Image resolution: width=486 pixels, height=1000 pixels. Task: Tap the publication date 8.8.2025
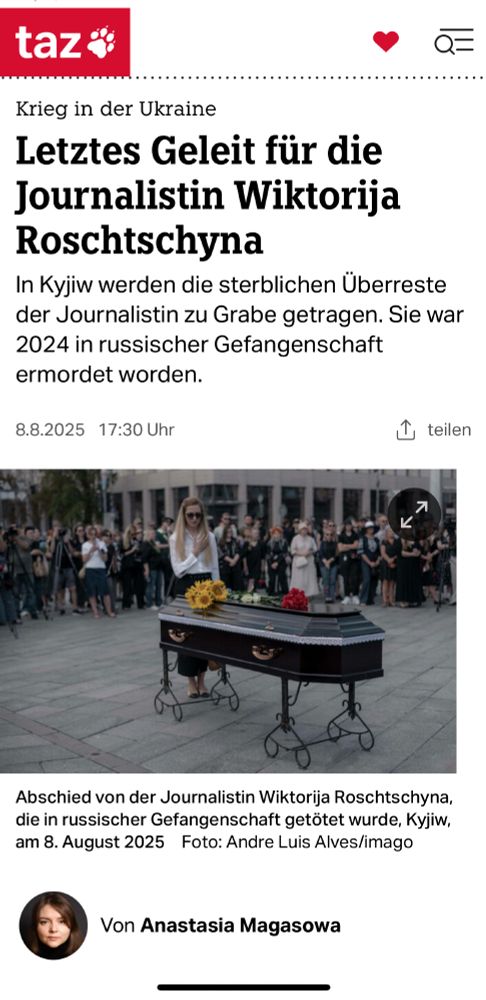coord(50,430)
